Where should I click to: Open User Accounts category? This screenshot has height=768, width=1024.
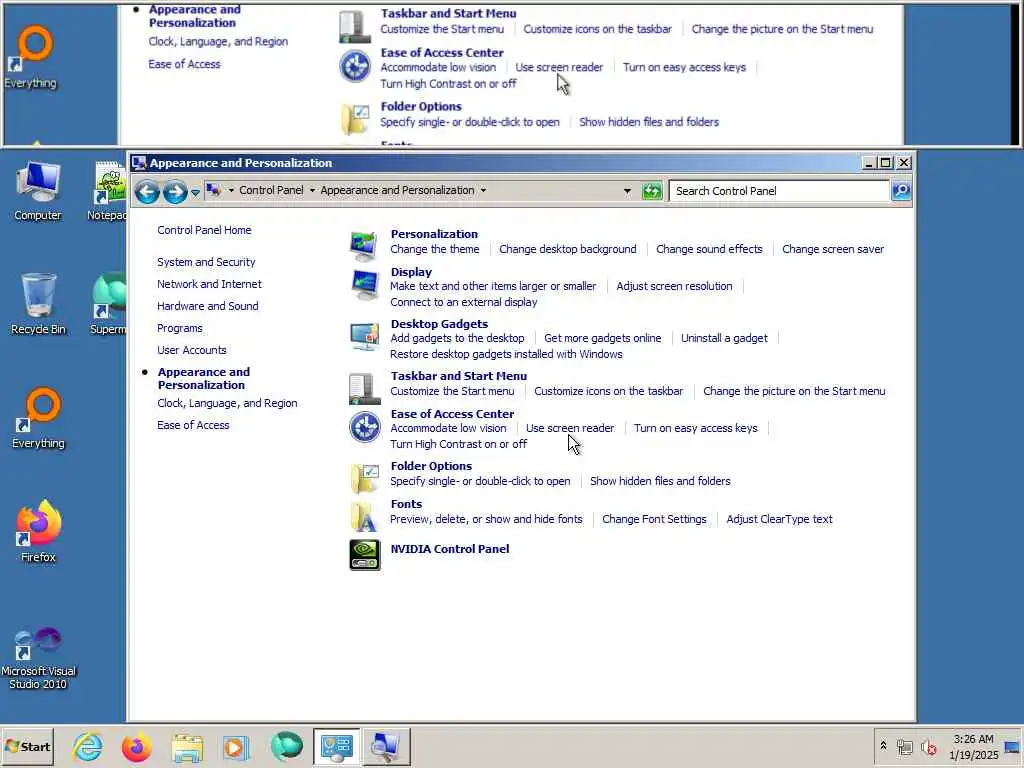click(x=191, y=350)
